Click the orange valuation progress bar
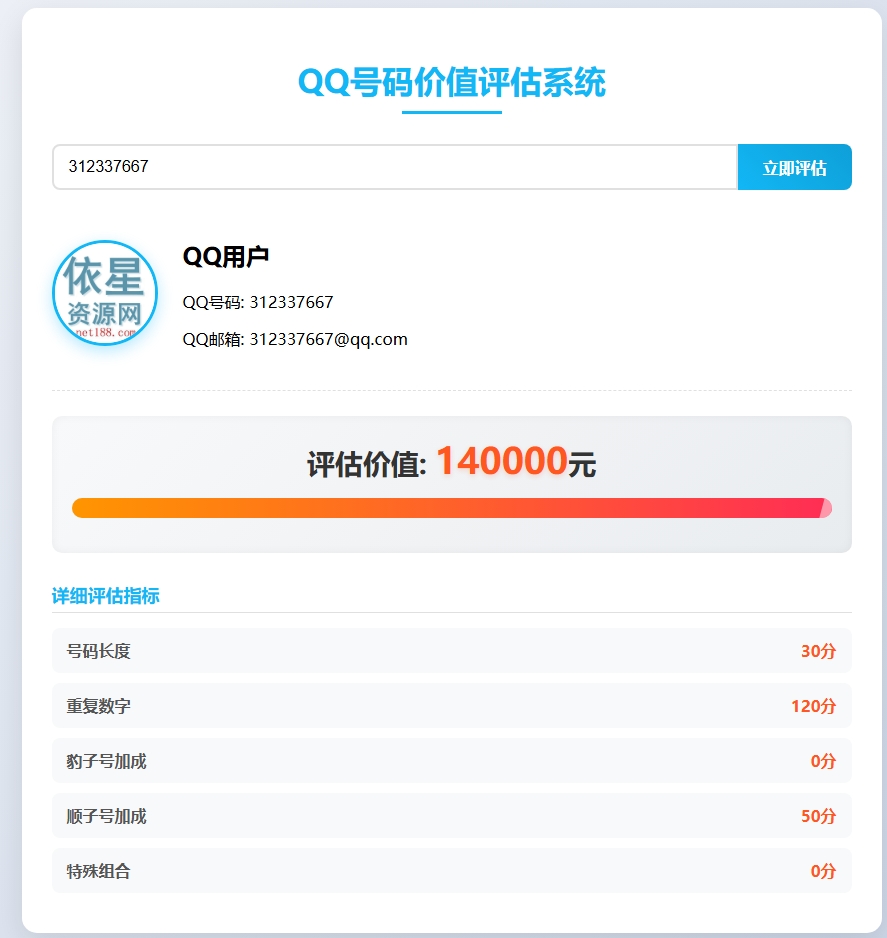887x938 pixels. tap(452, 508)
